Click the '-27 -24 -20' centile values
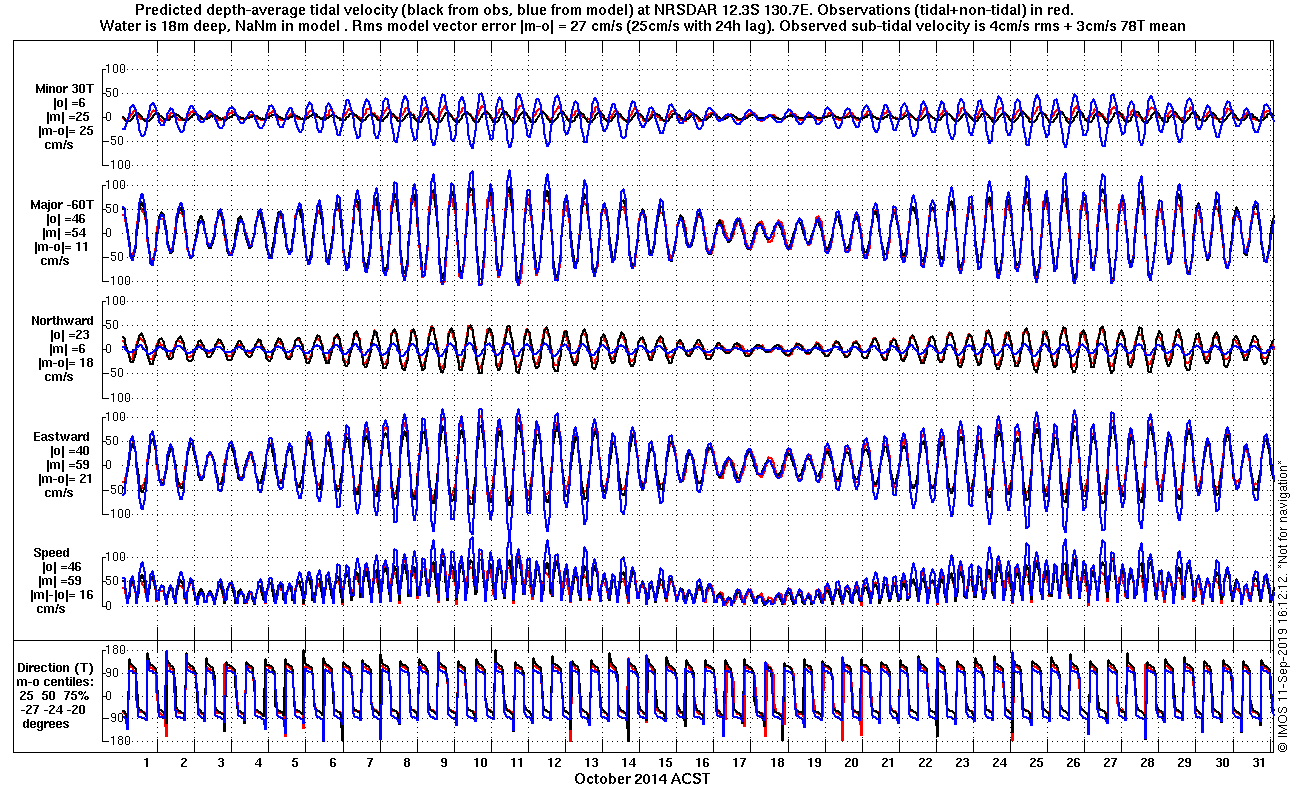 55,710
